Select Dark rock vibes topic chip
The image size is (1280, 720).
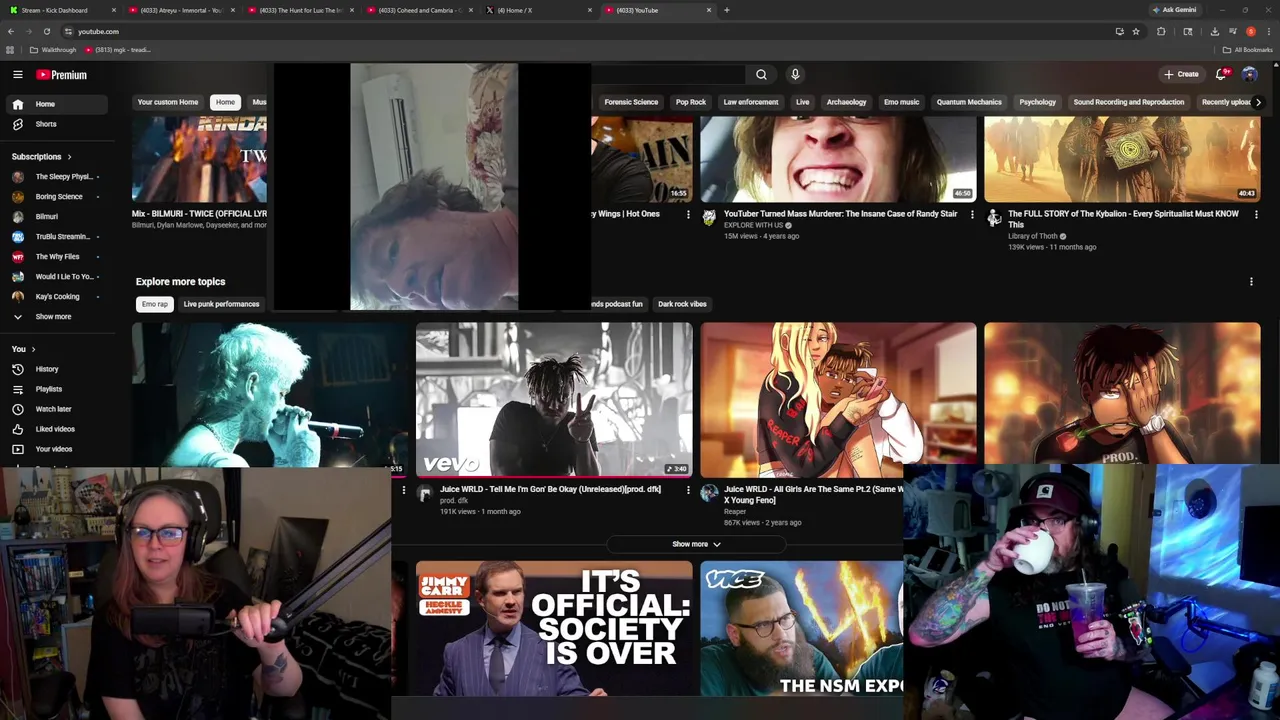682,304
